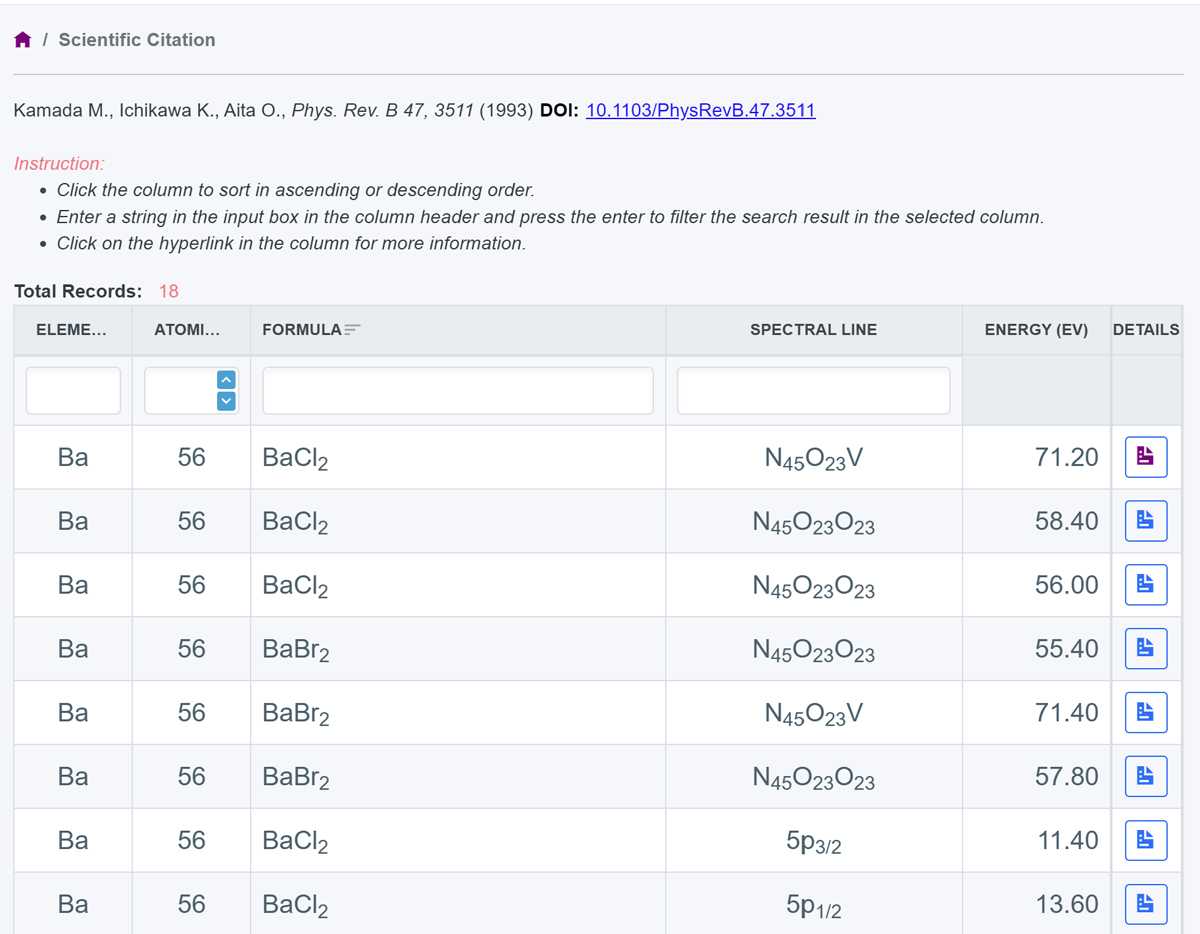Image resolution: width=1200 pixels, height=934 pixels.
Task: Click the BaBr2 formula in 55.40 row
Action: coord(296,651)
